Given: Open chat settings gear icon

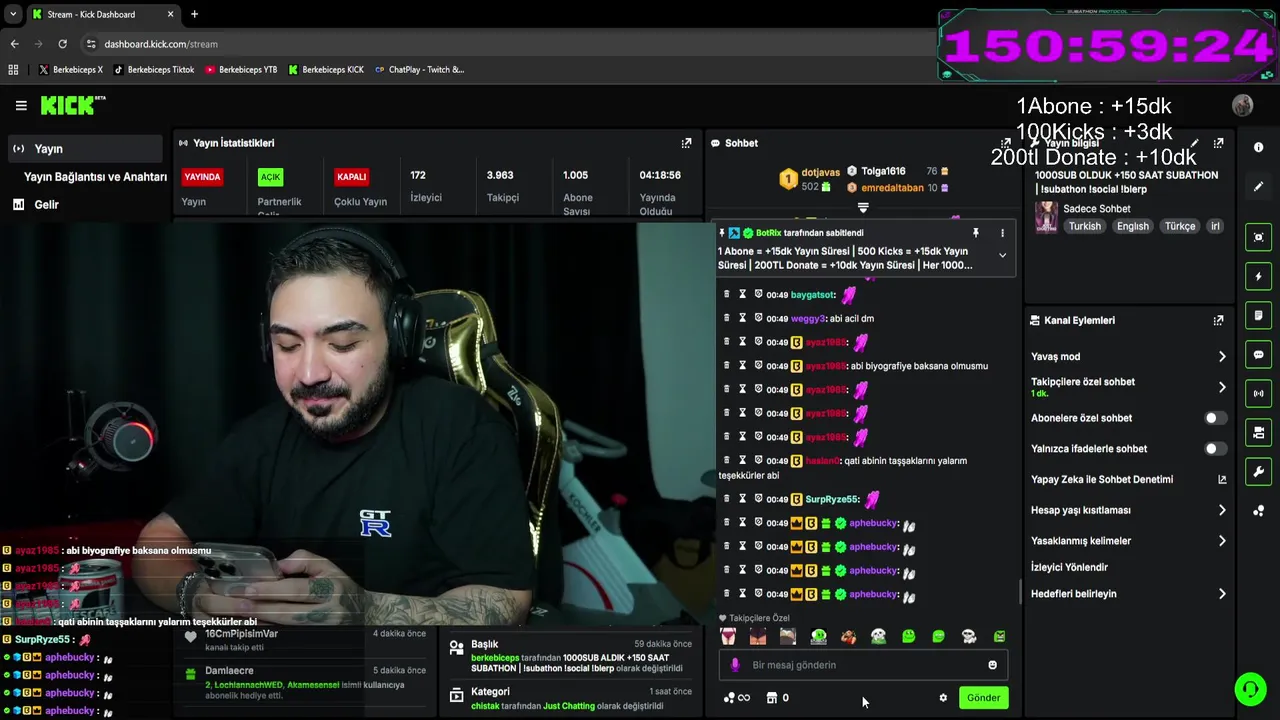Looking at the screenshot, I should click(x=942, y=698).
